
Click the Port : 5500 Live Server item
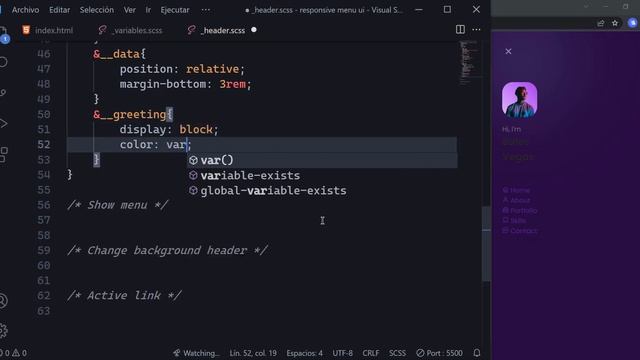click(x=439, y=353)
